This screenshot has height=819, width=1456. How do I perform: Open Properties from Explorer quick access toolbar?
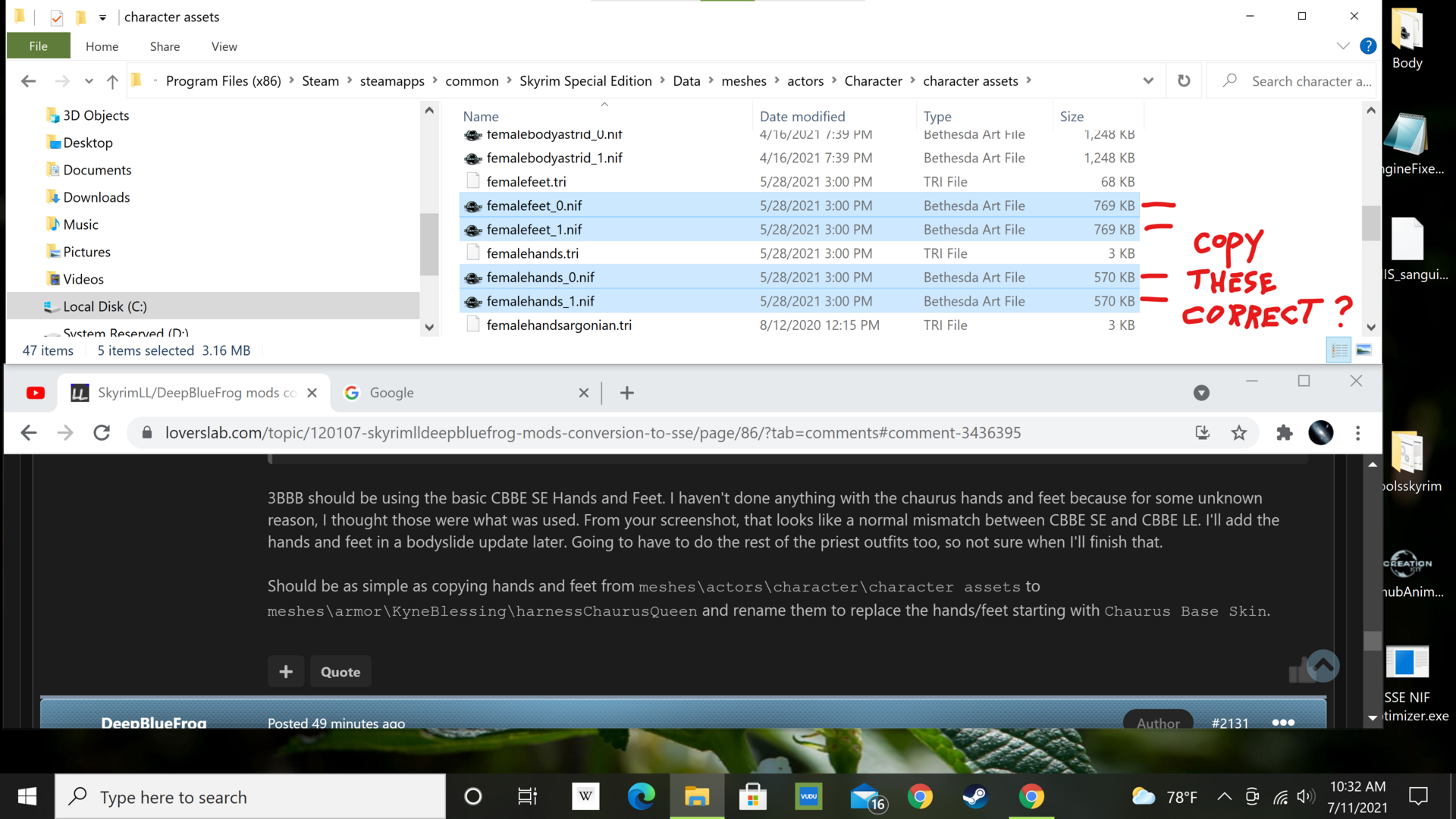[57, 17]
